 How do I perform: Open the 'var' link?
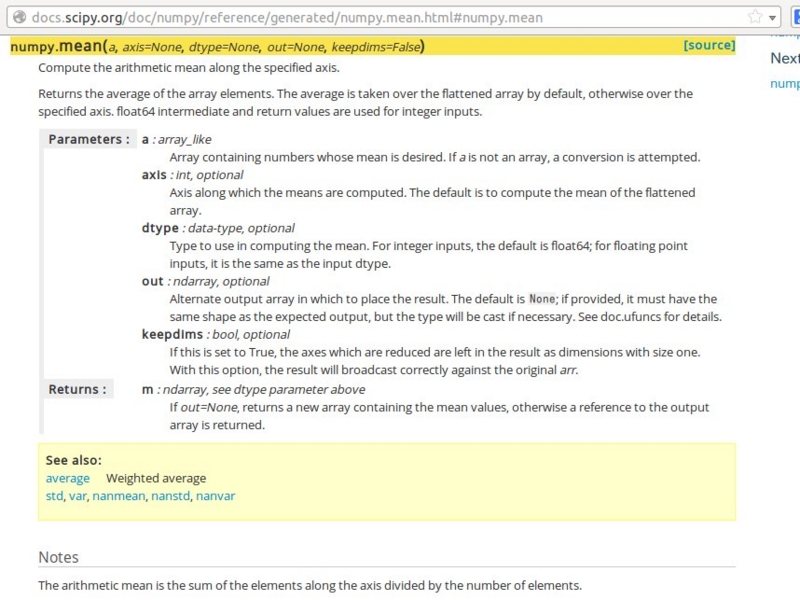coord(78,496)
